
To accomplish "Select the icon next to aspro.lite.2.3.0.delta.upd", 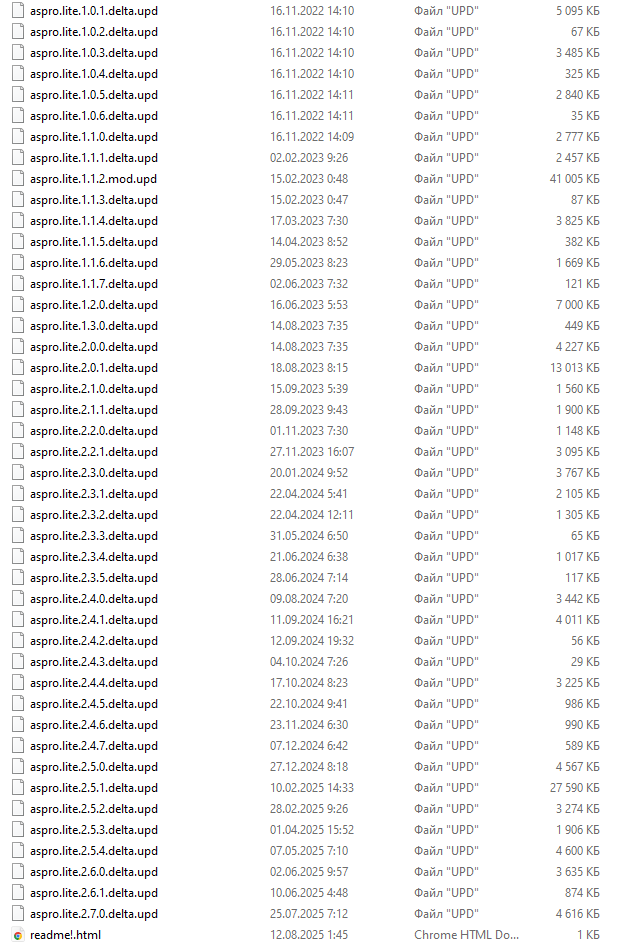I will click(18, 472).
